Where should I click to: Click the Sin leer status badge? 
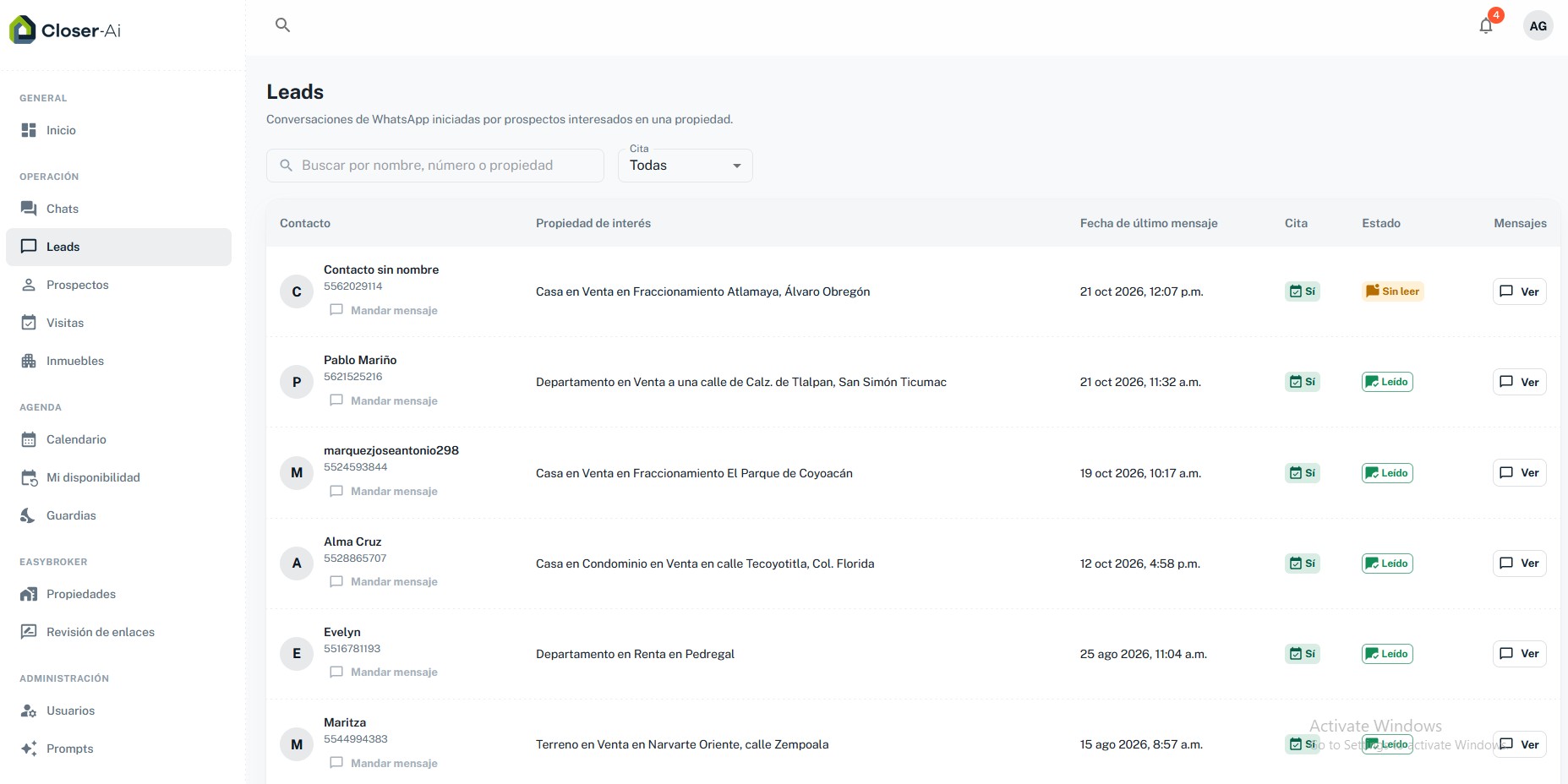click(1392, 291)
